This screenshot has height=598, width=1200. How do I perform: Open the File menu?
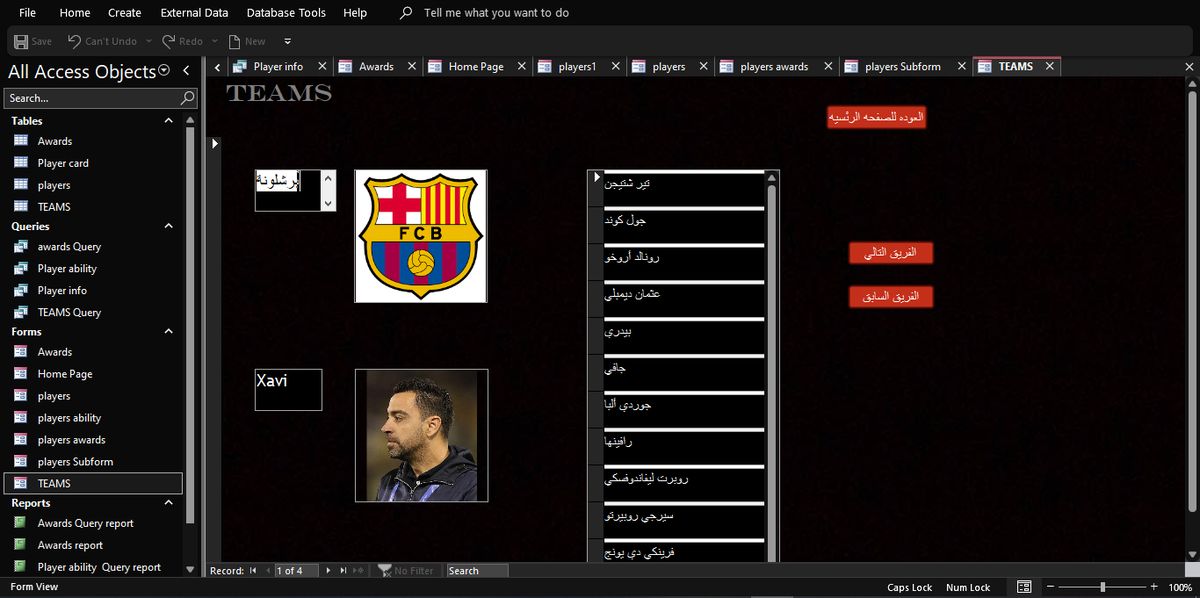point(27,13)
